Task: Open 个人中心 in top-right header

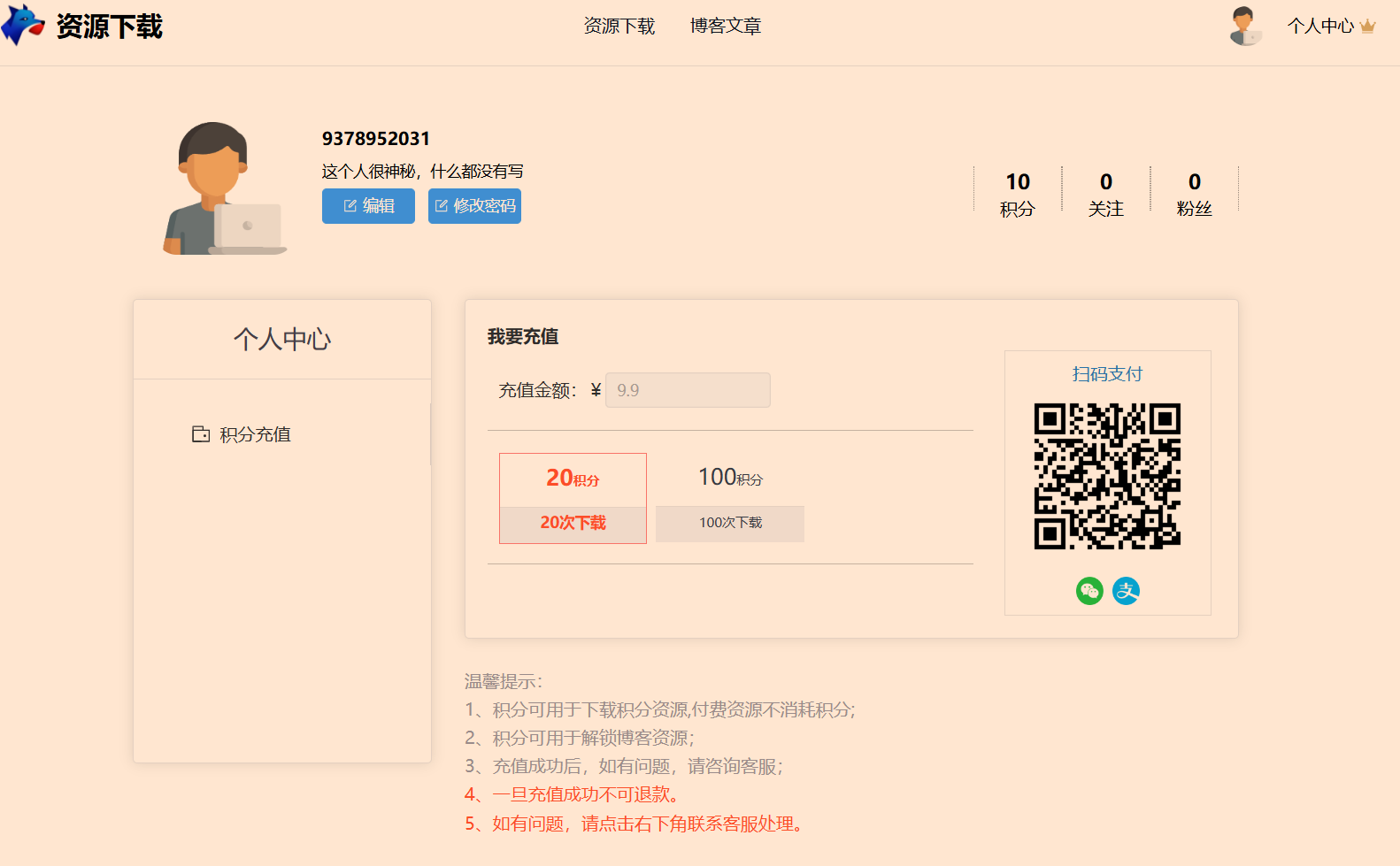Action: pos(1320,26)
